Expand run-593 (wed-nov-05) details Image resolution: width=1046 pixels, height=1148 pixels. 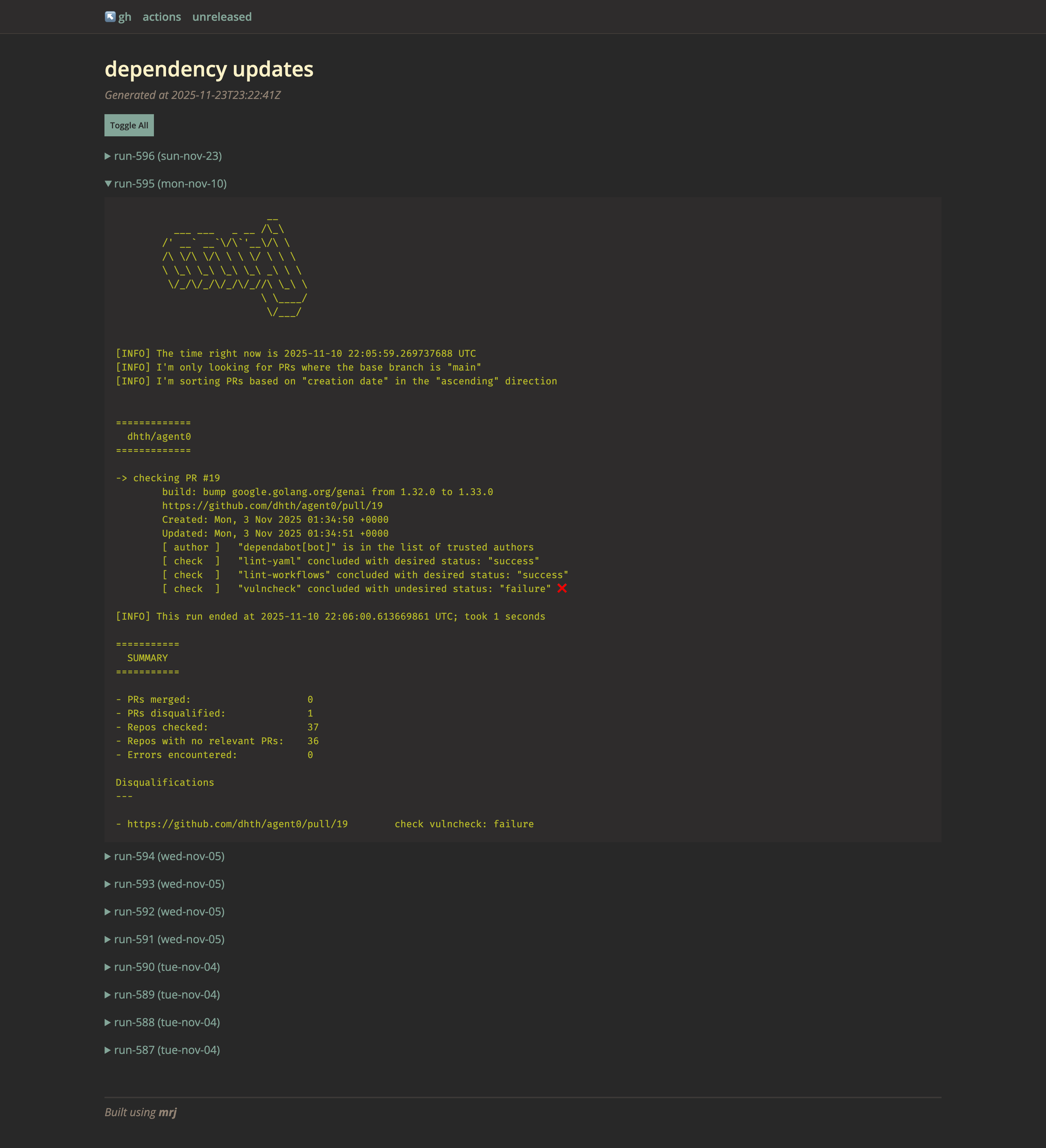tap(168, 884)
